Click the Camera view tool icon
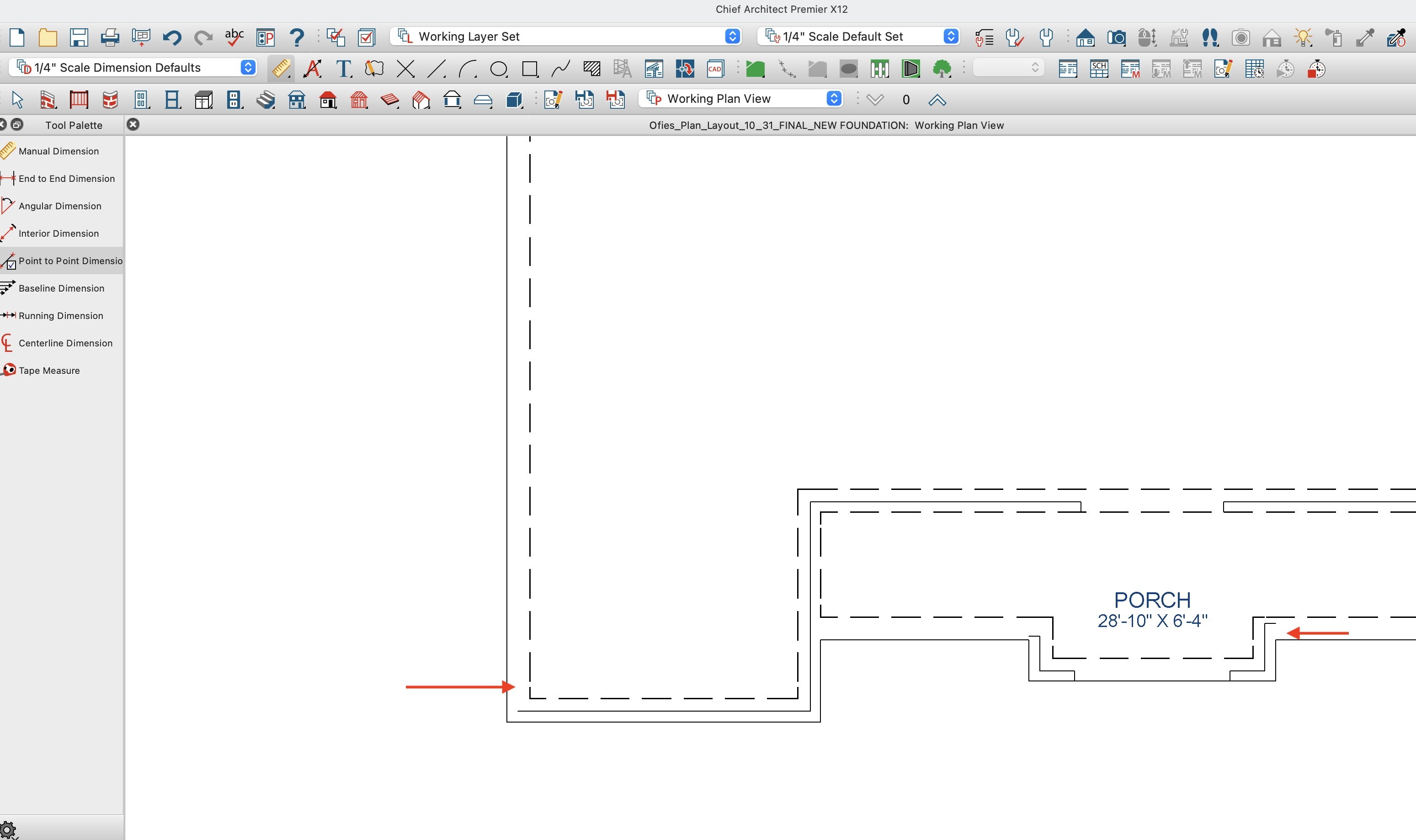 (1116, 38)
